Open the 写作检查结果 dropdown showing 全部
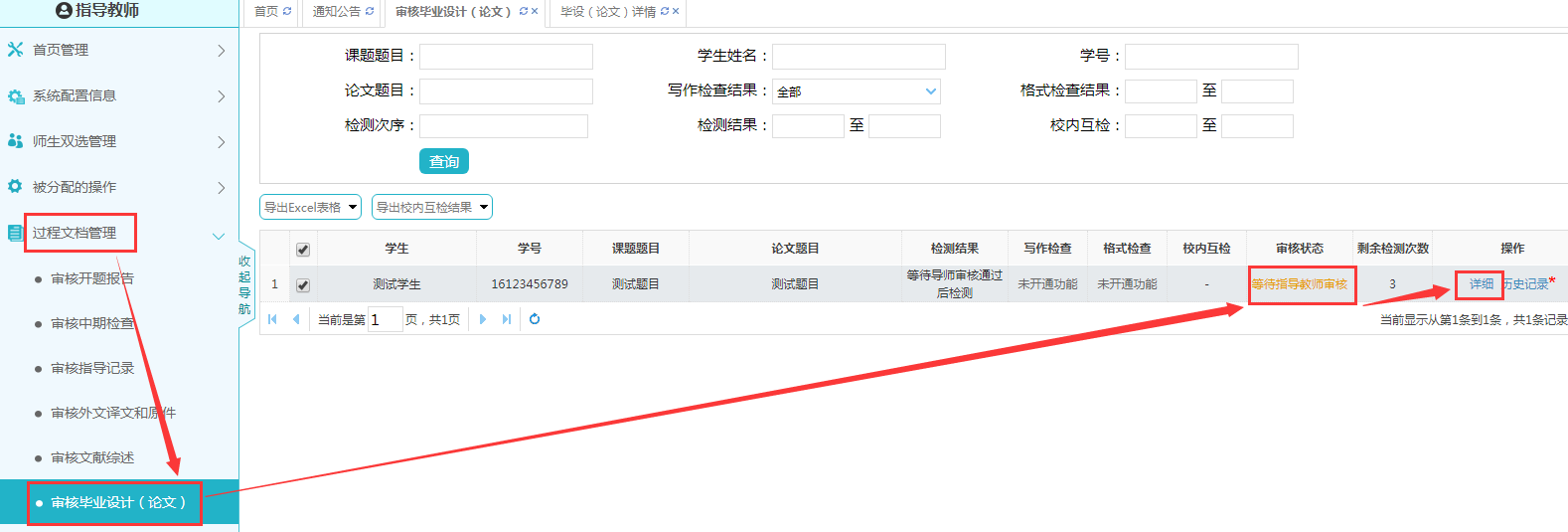Screen dimensions: 1568x532 coord(857,91)
